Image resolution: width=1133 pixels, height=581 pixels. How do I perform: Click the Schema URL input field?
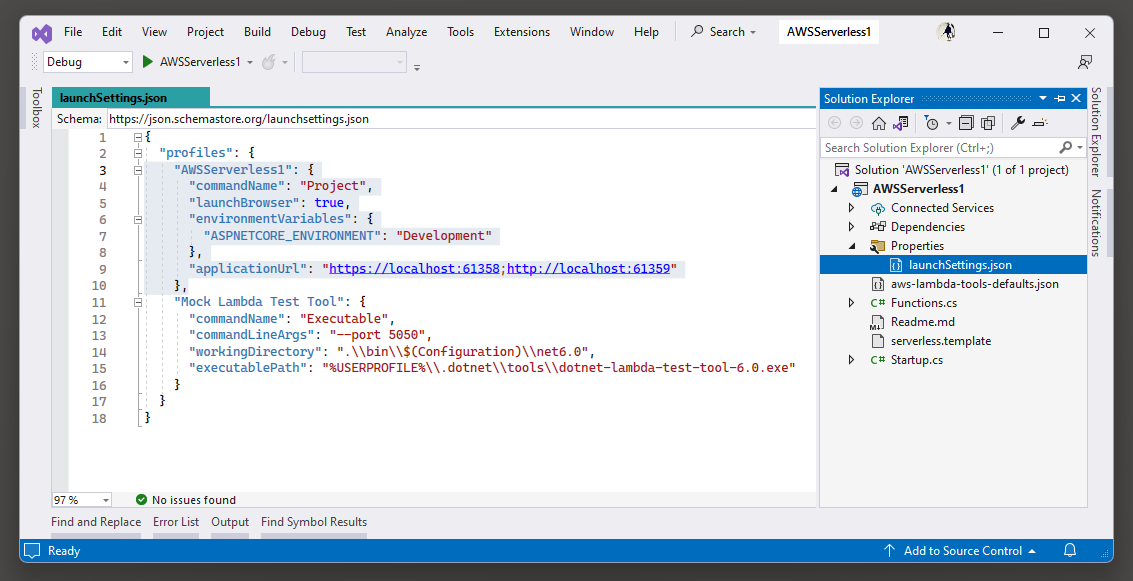(x=461, y=119)
